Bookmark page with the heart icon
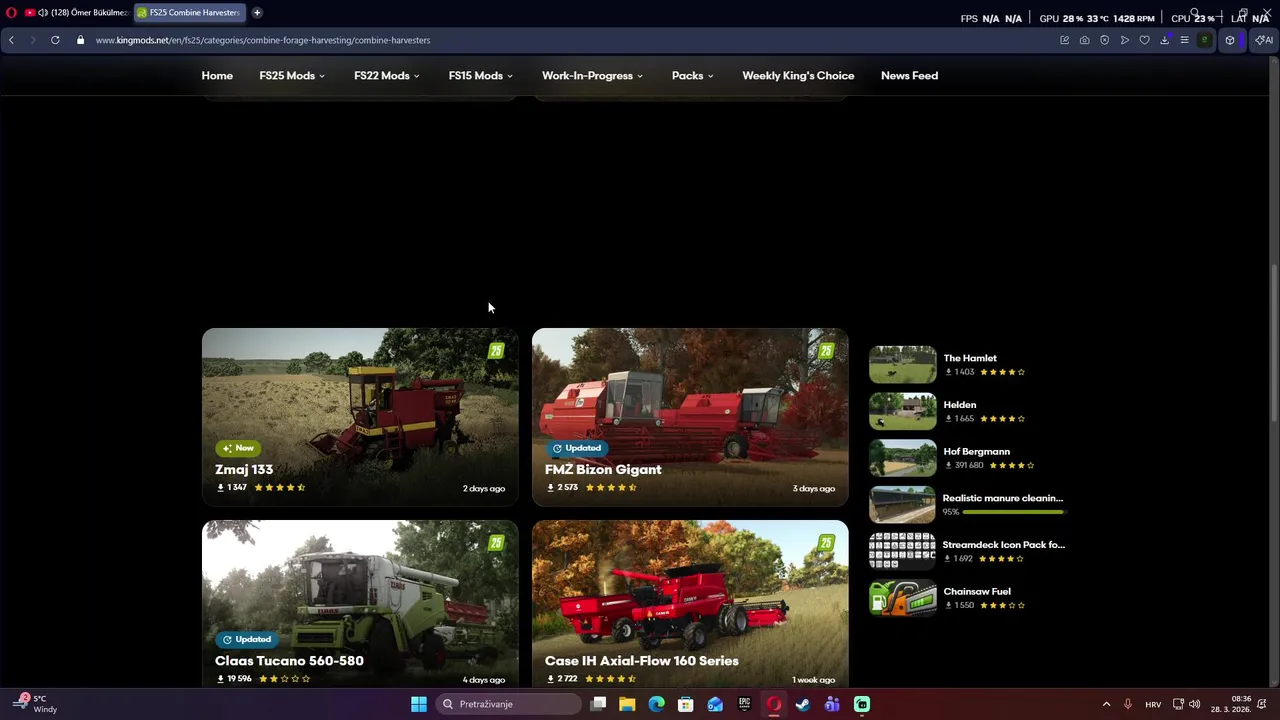The image size is (1280, 720). [1145, 40]
